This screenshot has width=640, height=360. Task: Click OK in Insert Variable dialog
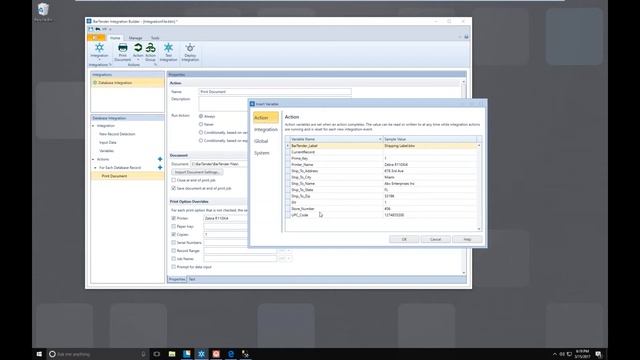pos(404,239)
